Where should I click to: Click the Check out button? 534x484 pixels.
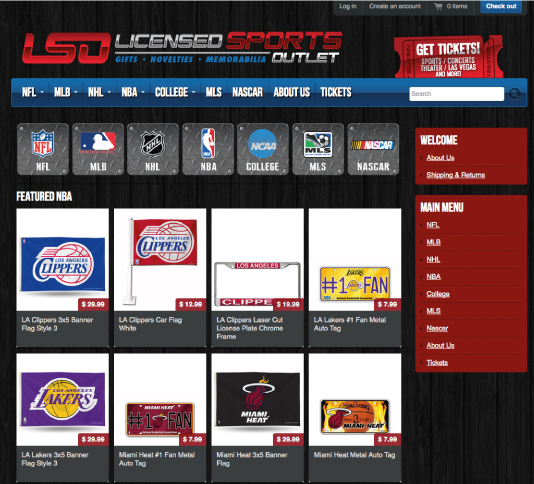501,6
